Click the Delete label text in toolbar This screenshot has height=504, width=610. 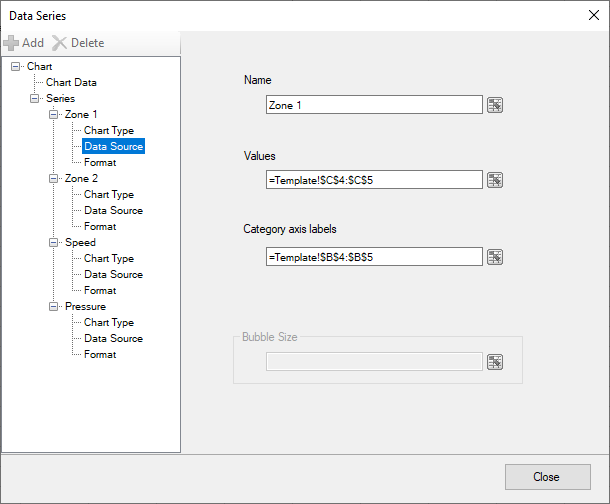tap(88, 43)
